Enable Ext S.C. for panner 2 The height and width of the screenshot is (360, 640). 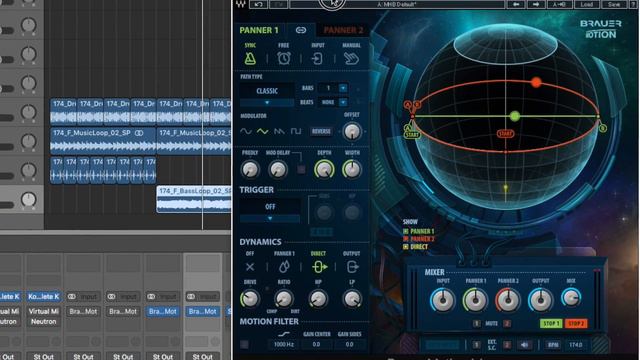pyautogui.click(x=507, y=345)
